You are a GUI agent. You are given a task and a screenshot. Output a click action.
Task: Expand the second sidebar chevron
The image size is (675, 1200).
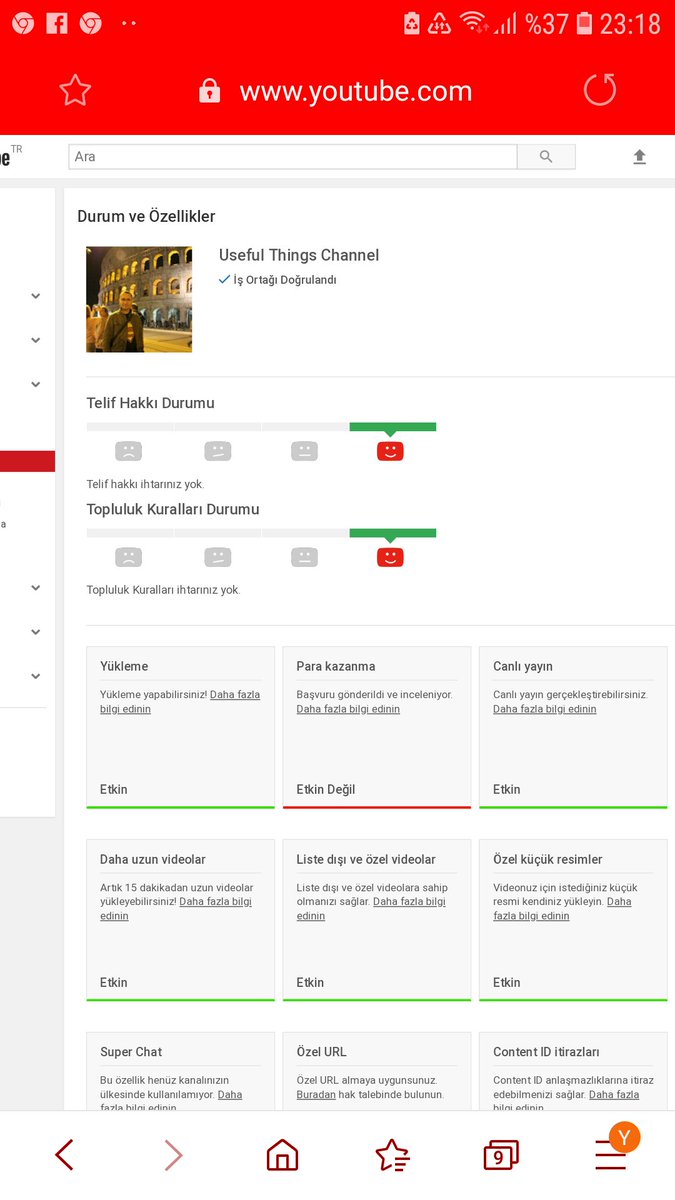pyautogui.click(x=36, y=340)
